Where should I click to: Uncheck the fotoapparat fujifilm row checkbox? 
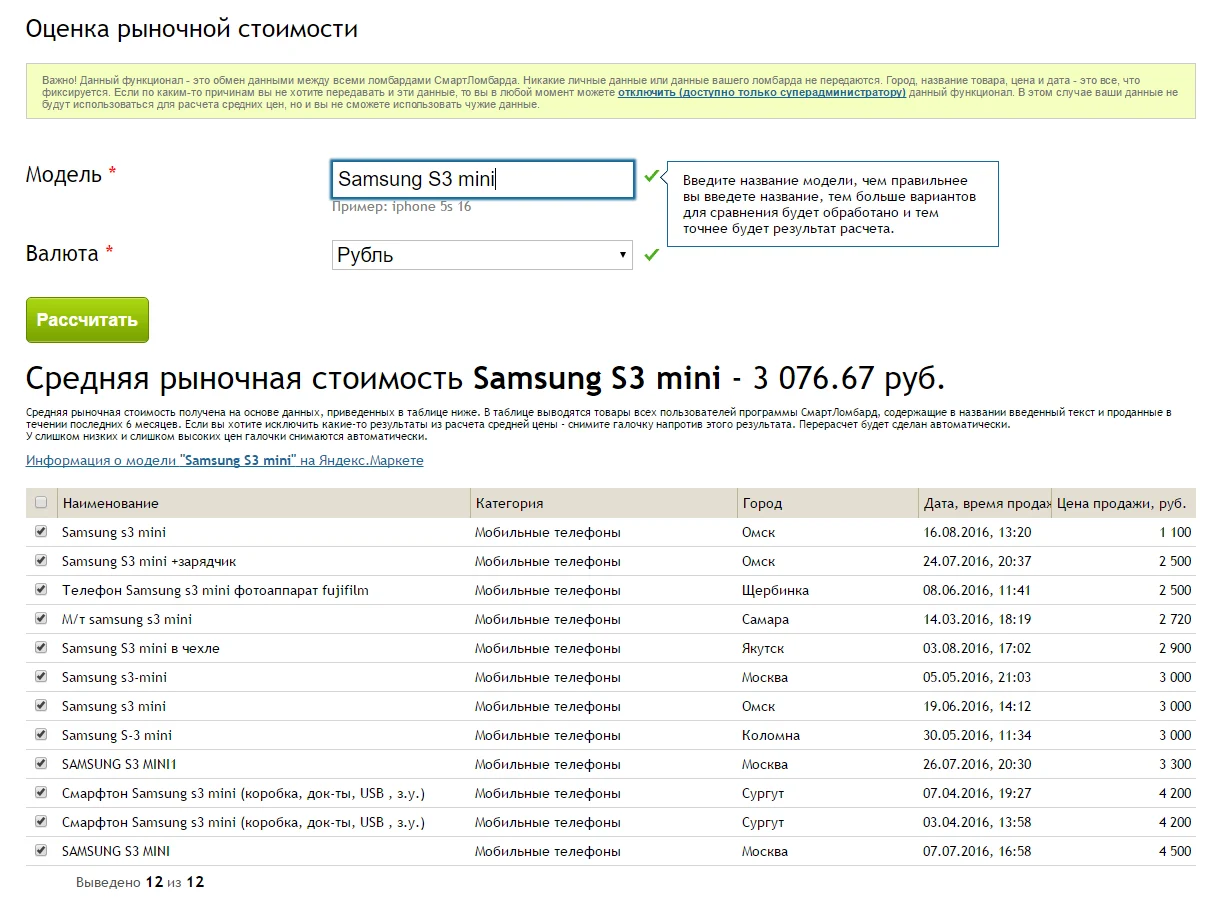[x=41, y=590]
